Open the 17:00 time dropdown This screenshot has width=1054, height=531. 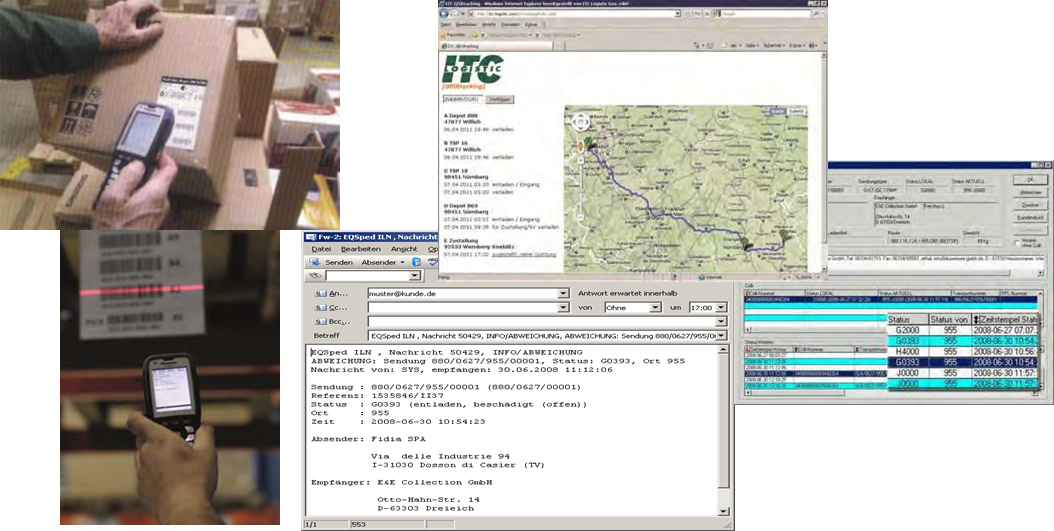pos(721,308)
